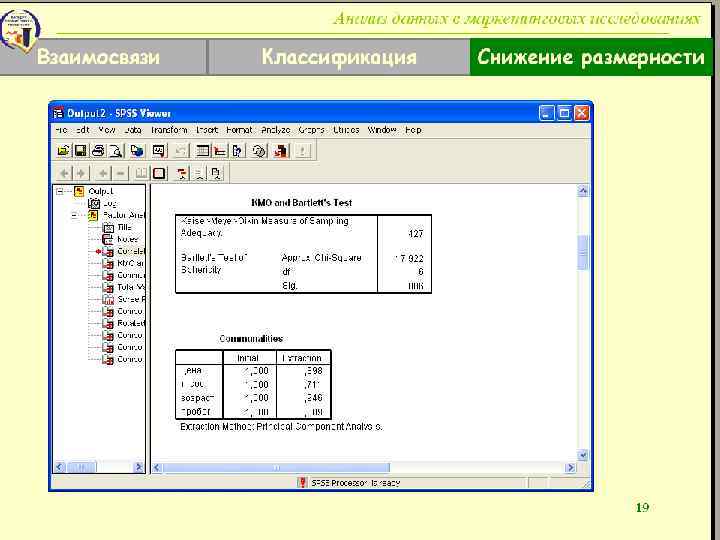Click the outline pane's scroll right arrow
Viewport: 720px width, 540px height.
138,467
